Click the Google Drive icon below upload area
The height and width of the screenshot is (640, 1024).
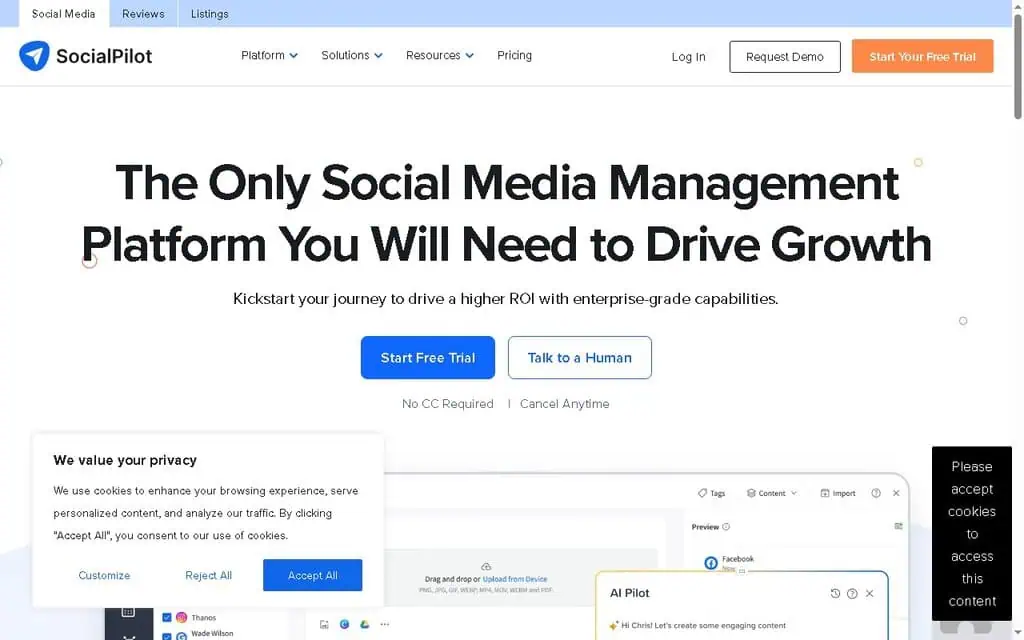[364, 624]
